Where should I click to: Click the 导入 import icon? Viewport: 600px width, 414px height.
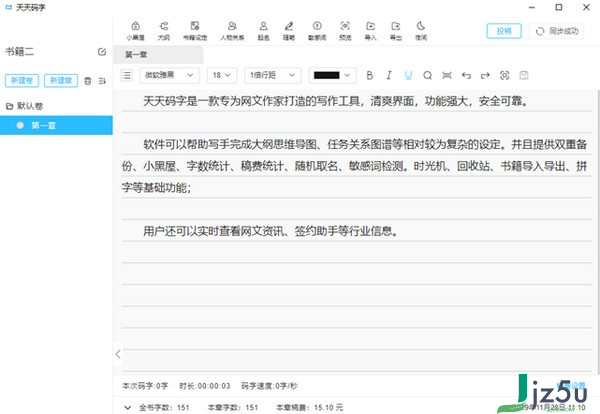(370, 31)
